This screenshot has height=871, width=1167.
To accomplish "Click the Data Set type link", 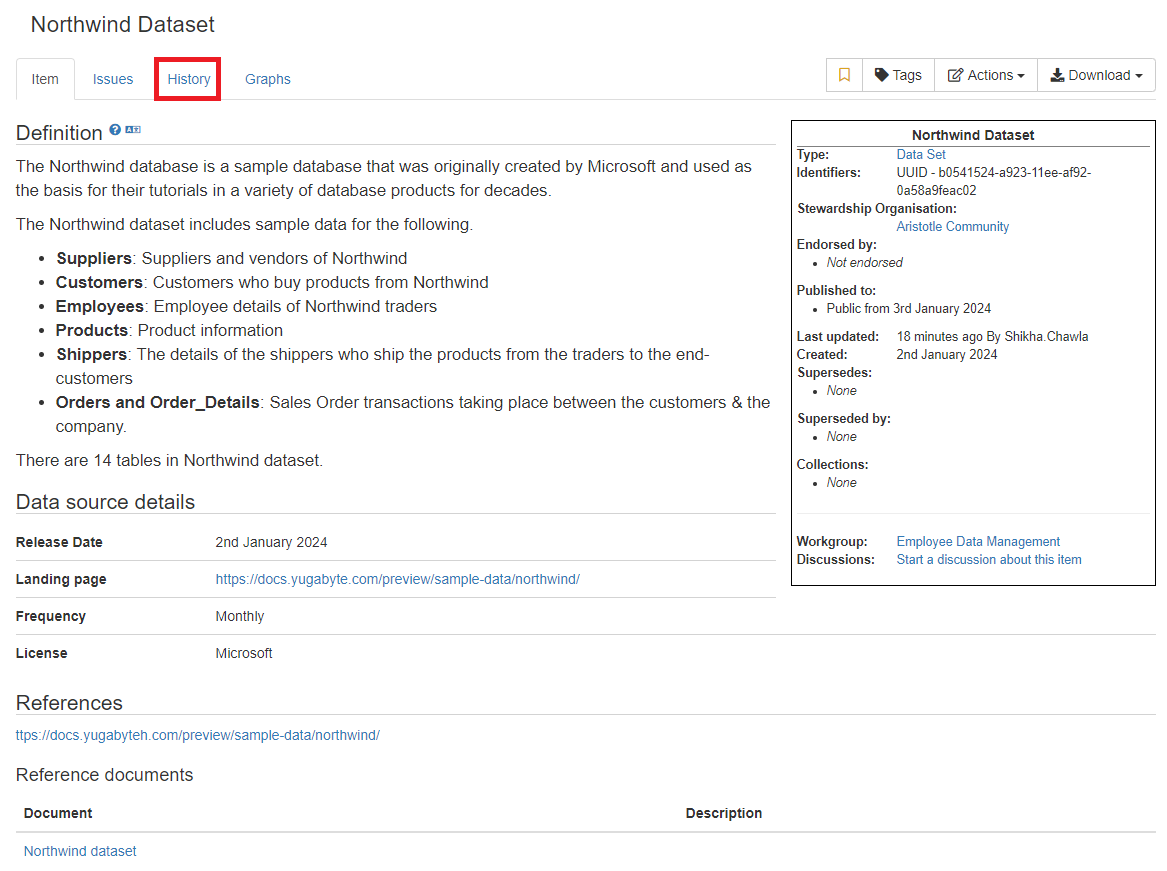I will point(921,154).
